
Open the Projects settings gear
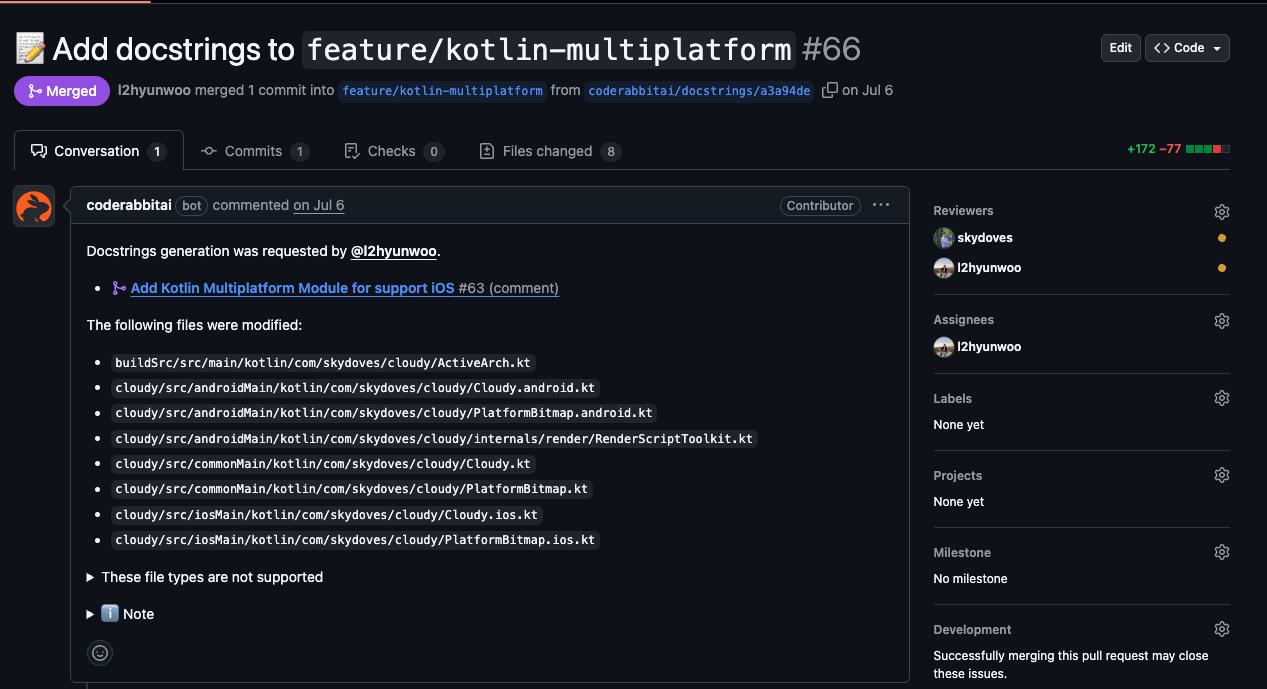coord(1221,475)
